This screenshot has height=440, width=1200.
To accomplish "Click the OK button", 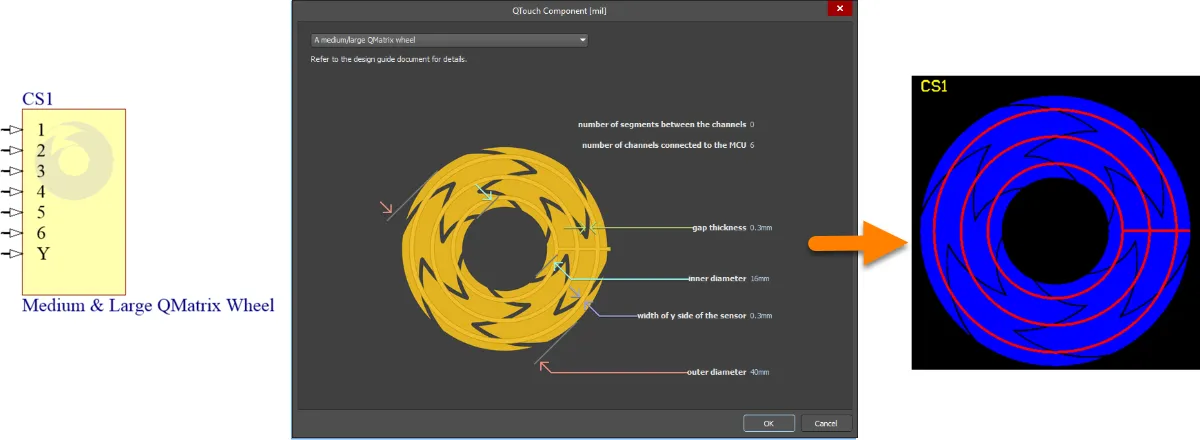I will pos(769,423).
